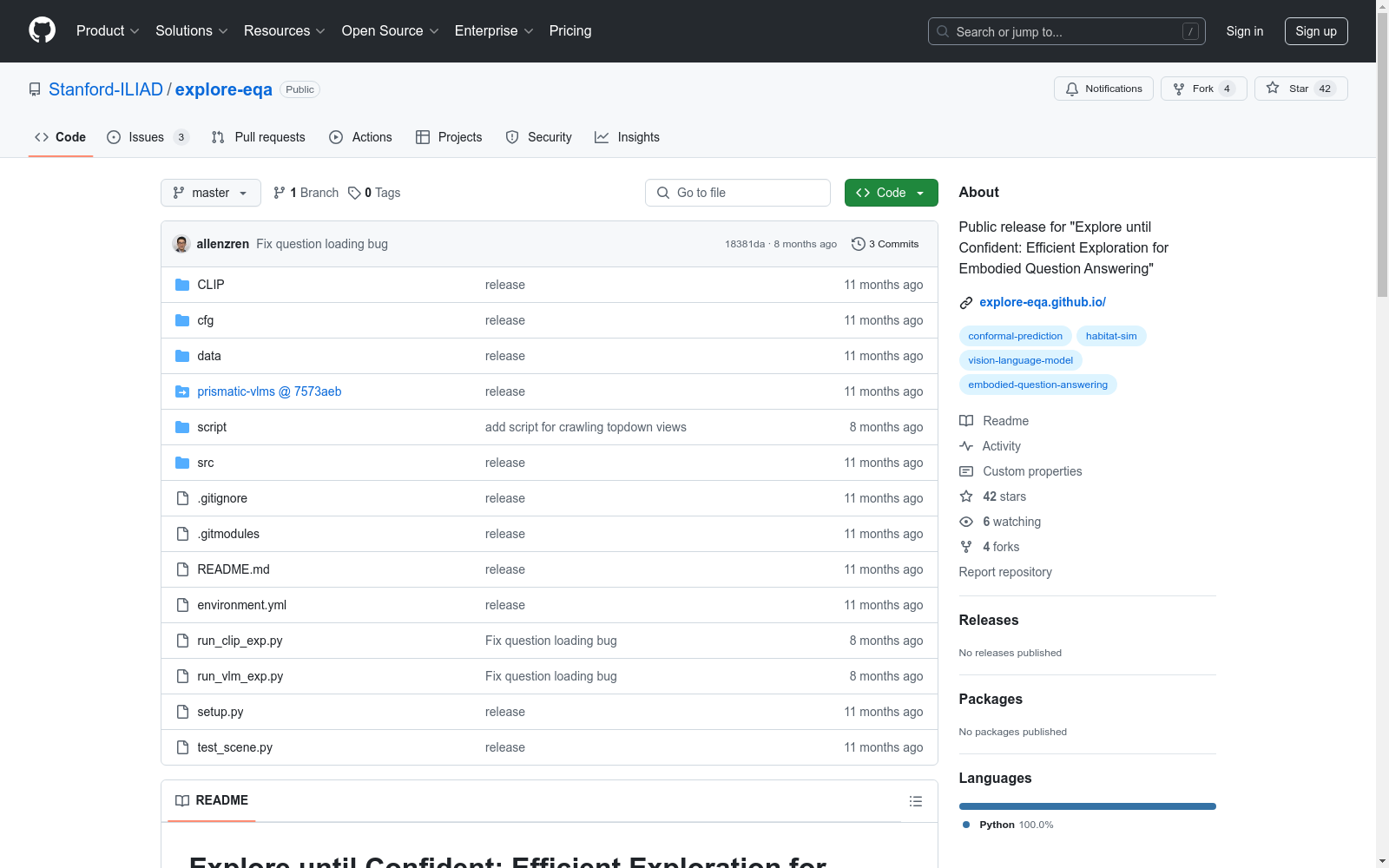Click the CLIP folder icon
Screen dimensions: 1389x868
point(182,285)
